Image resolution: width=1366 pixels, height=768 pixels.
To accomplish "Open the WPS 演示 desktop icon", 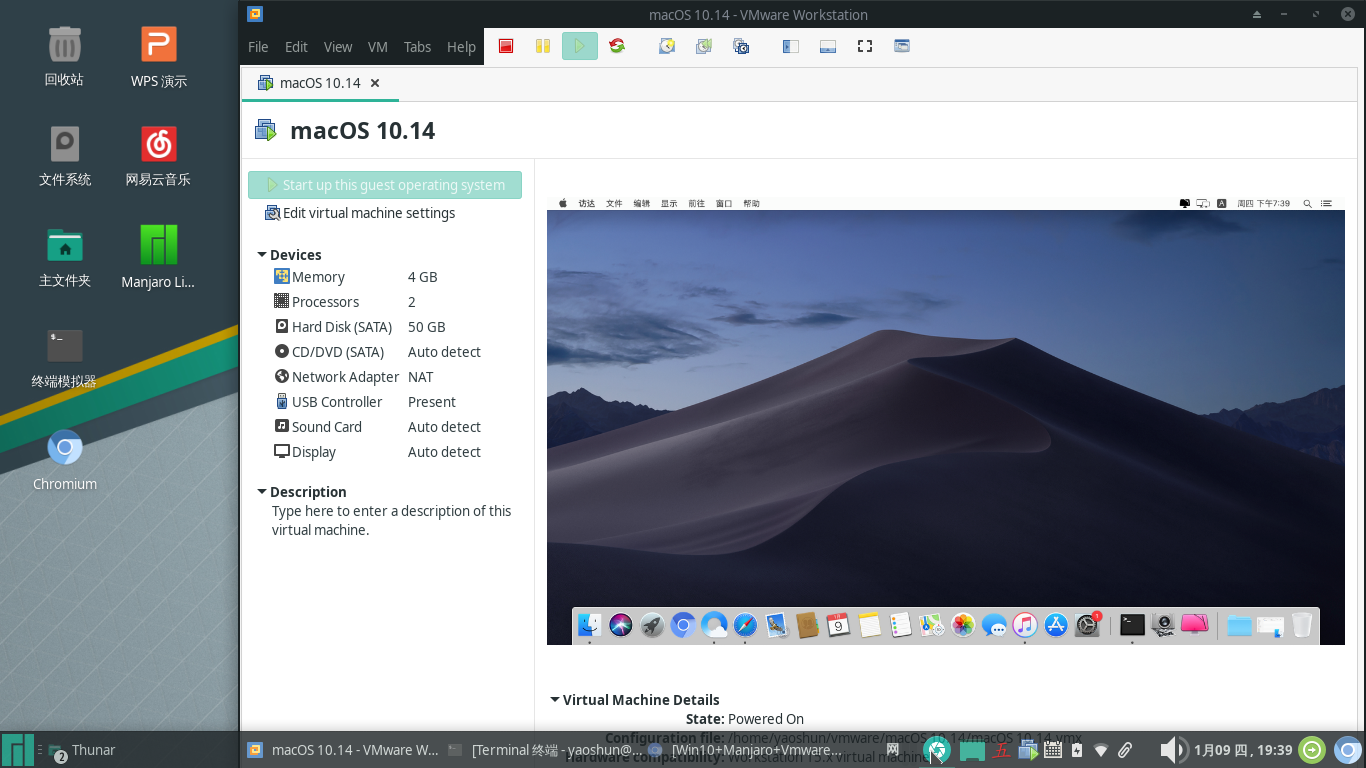I will [x=158, y=57].
